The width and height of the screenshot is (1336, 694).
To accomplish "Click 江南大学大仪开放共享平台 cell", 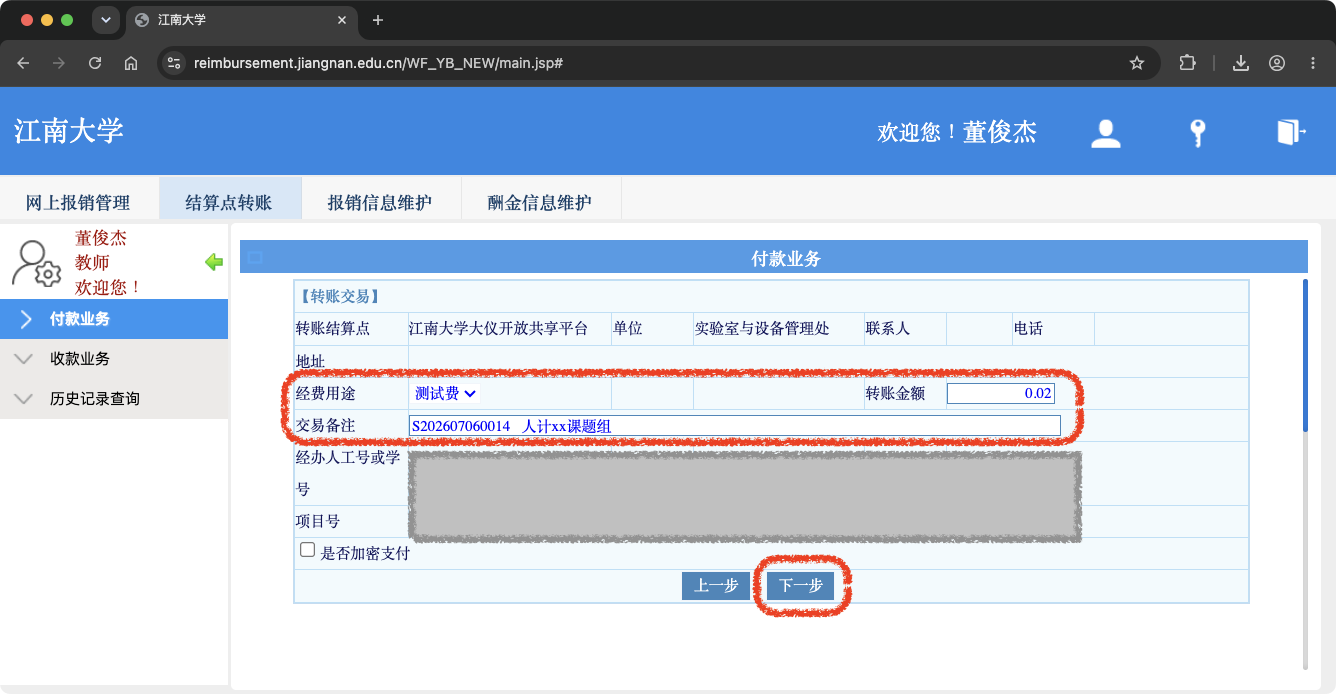I will (x=498, y=329).
